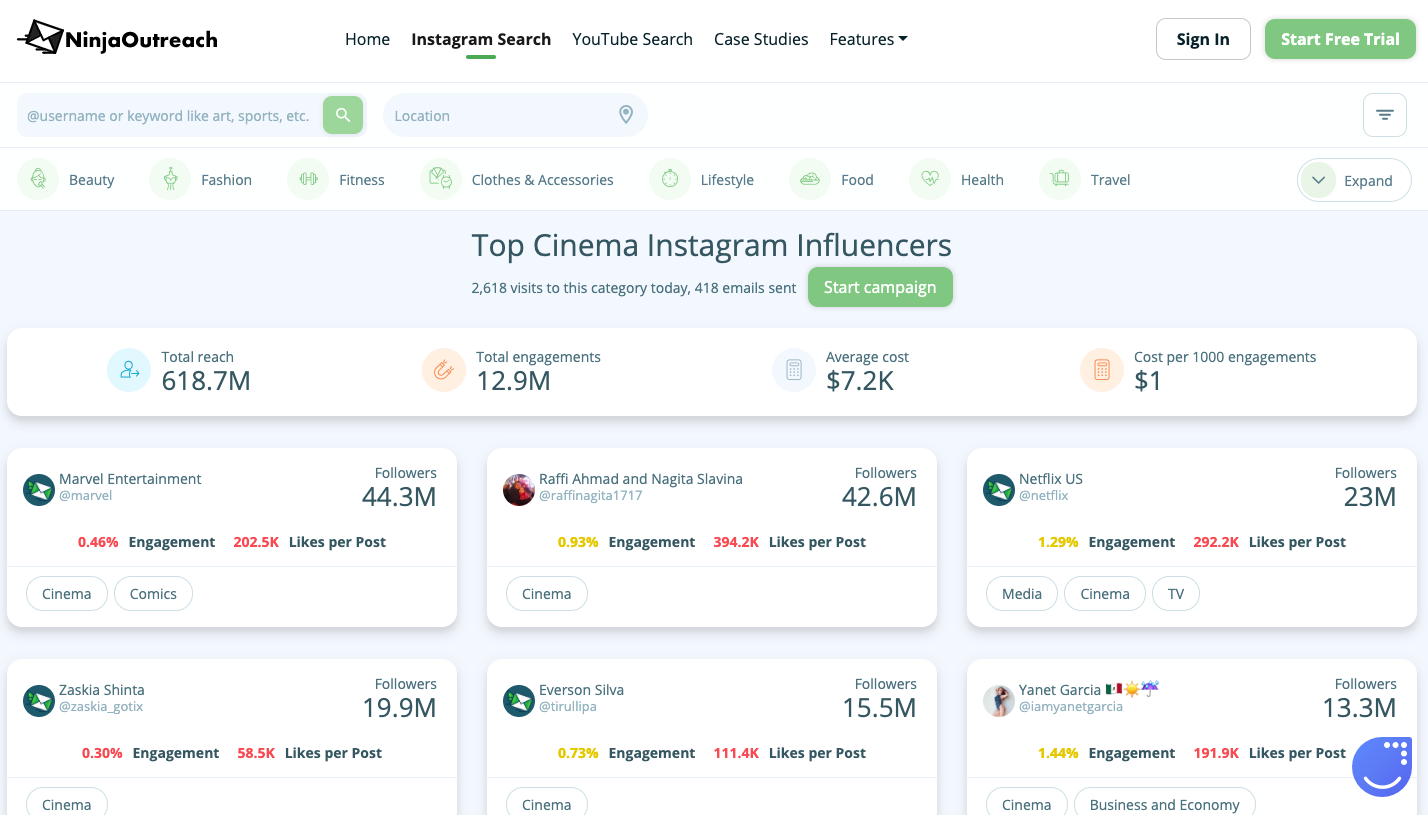
Task: Click the Media tag on Netflix card
Action: click(x=1022, y=594)
